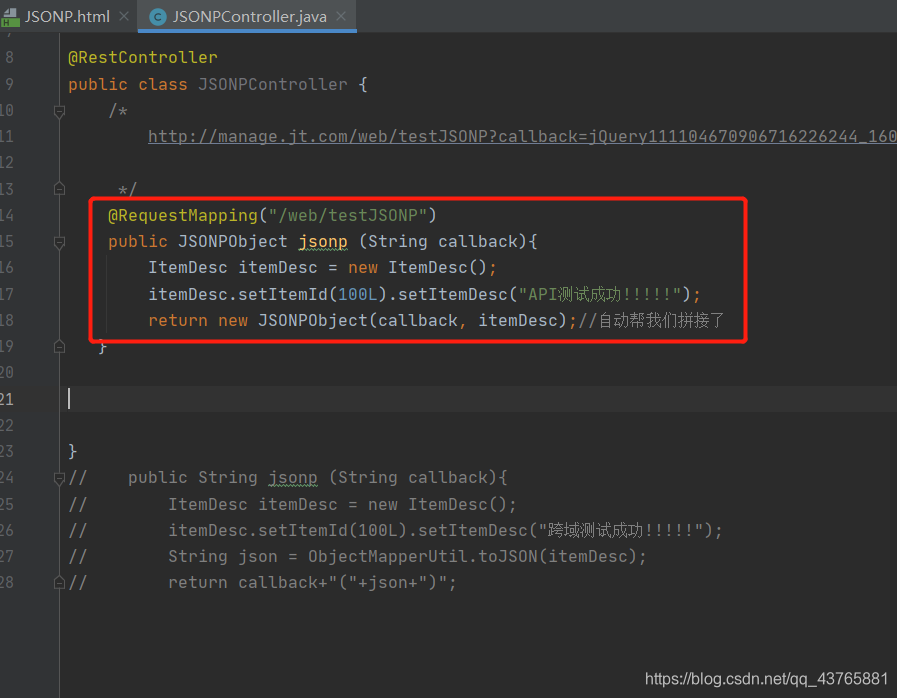This screenshot has width=897, height=698.
Task: Close the JSONP.html tab
Action: point(124,17)
